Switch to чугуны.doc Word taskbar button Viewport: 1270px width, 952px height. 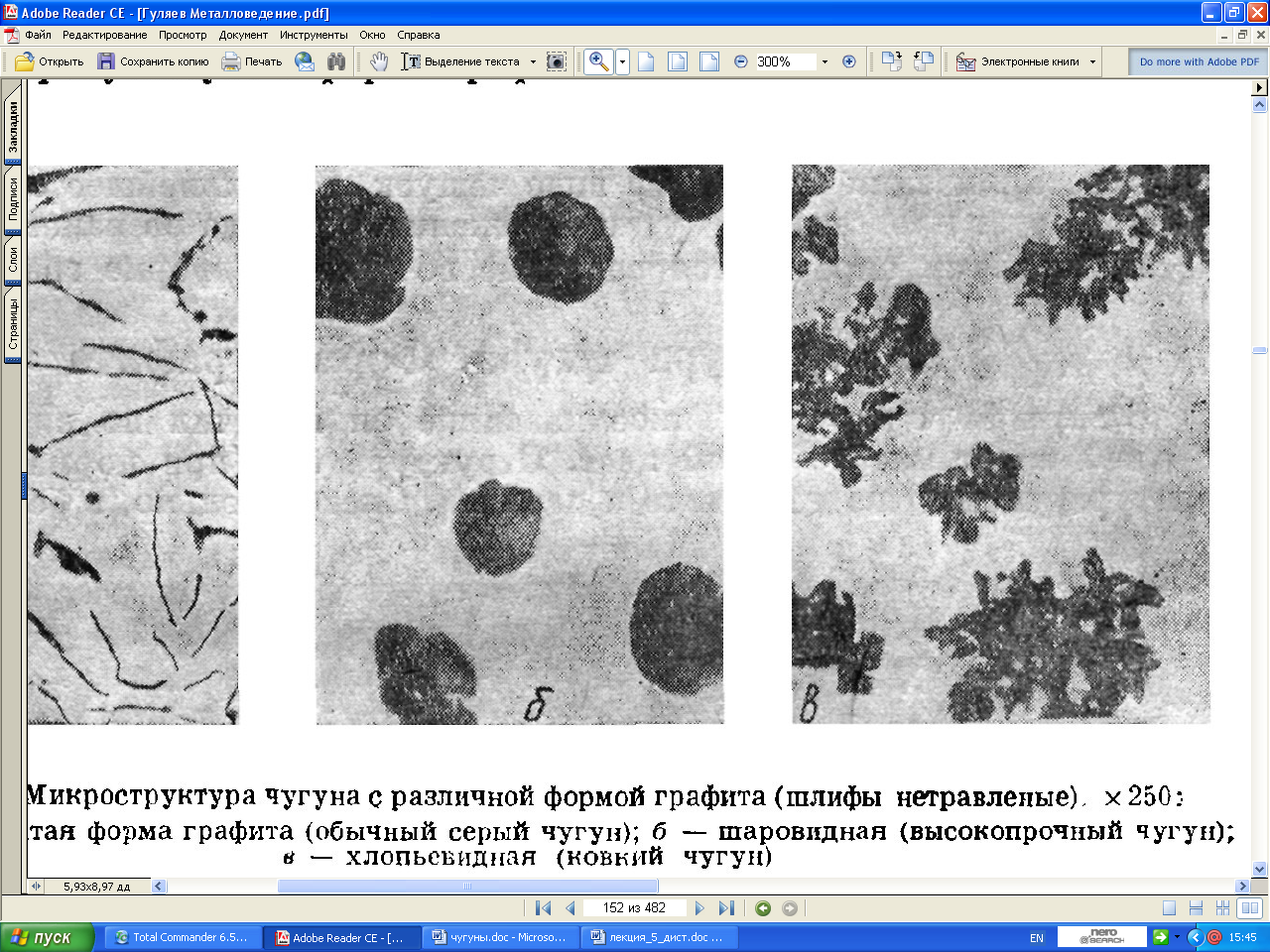pos(500,937)
